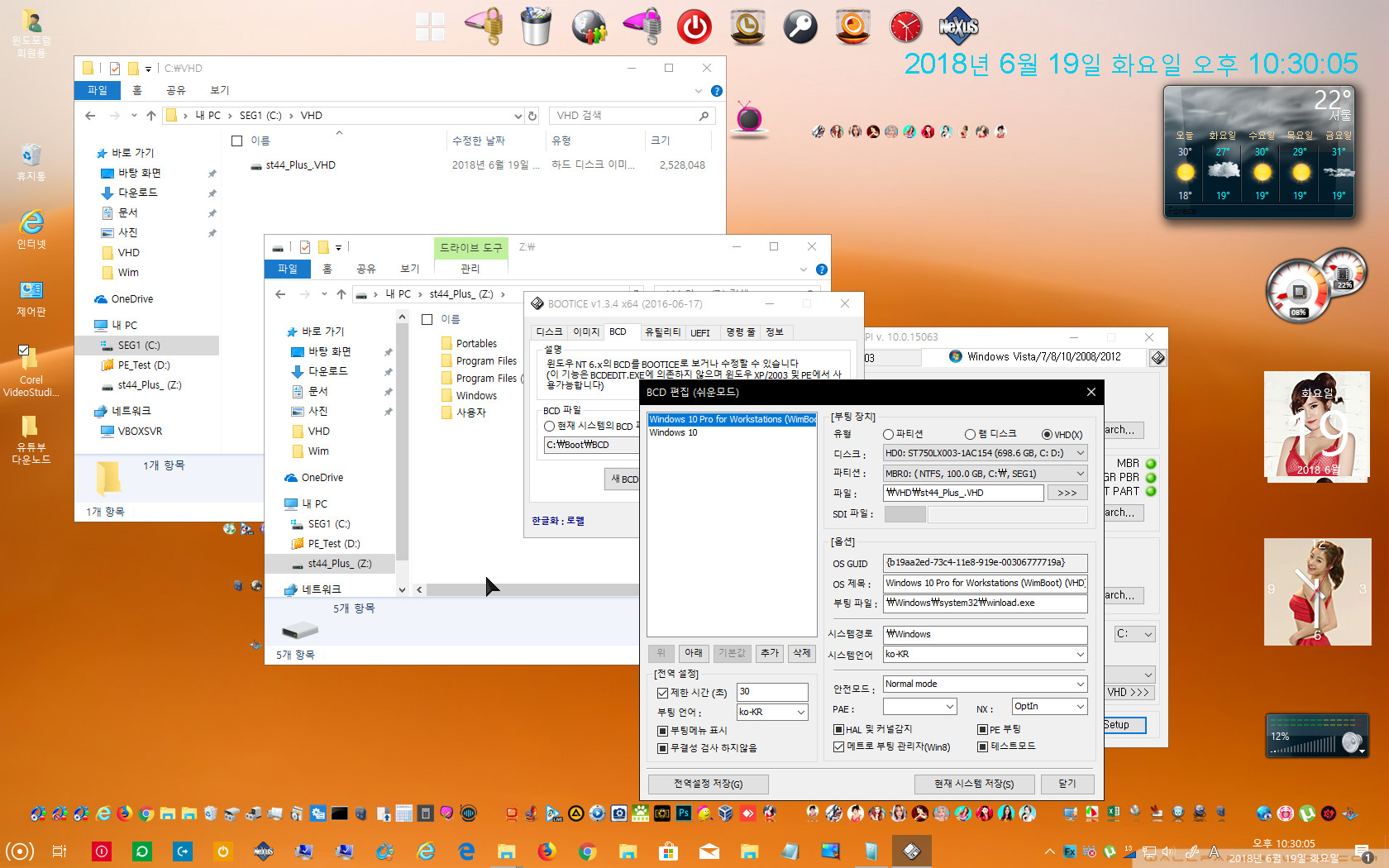Image resolution: width=1389 pixels, height=868 pixels.
Task: Click the Task View taskbar button
Action: 60,851
